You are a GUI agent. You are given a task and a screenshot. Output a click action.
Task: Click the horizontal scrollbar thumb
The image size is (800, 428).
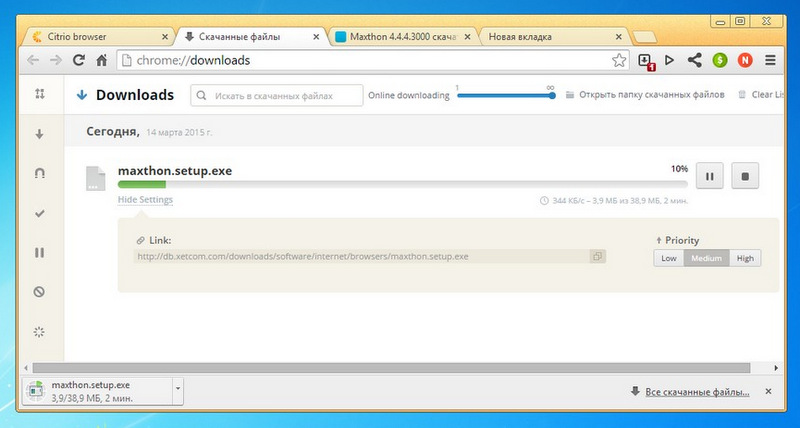tap(391, 368)
